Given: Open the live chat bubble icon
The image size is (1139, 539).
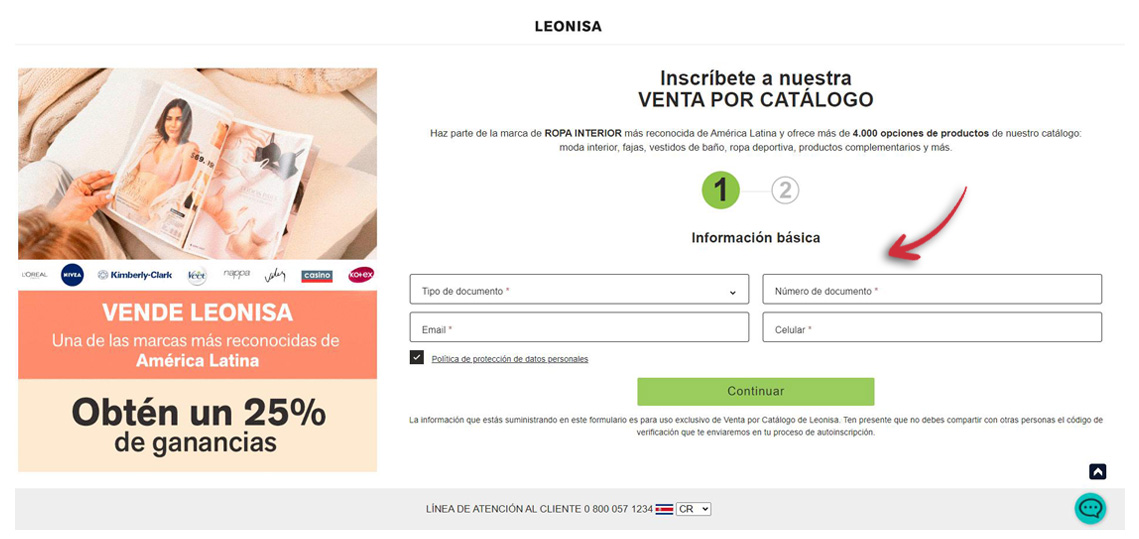Looking at the screenshot, I should coord(1090,508).
